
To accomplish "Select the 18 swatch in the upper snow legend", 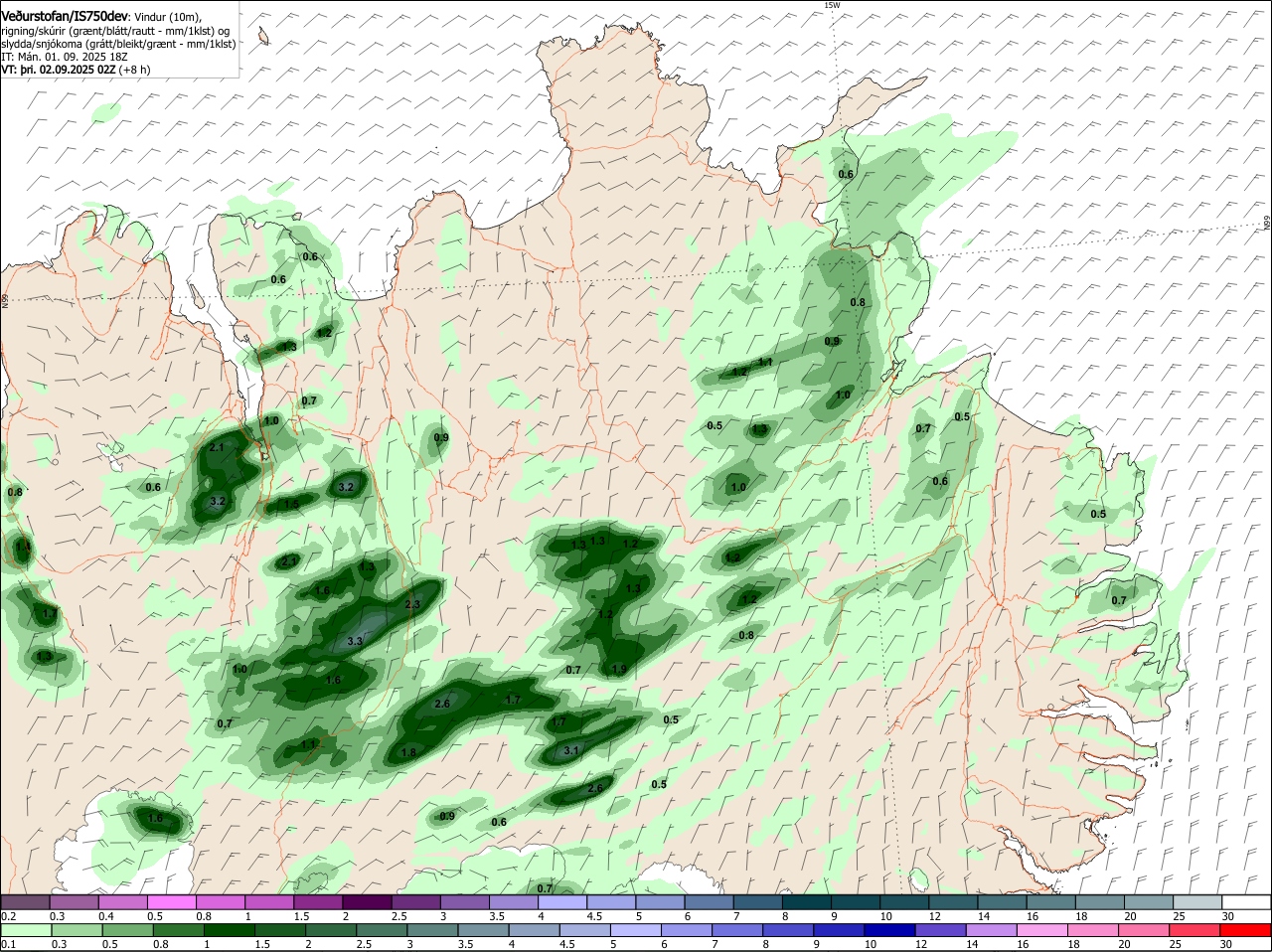I will coord(1099,902).
